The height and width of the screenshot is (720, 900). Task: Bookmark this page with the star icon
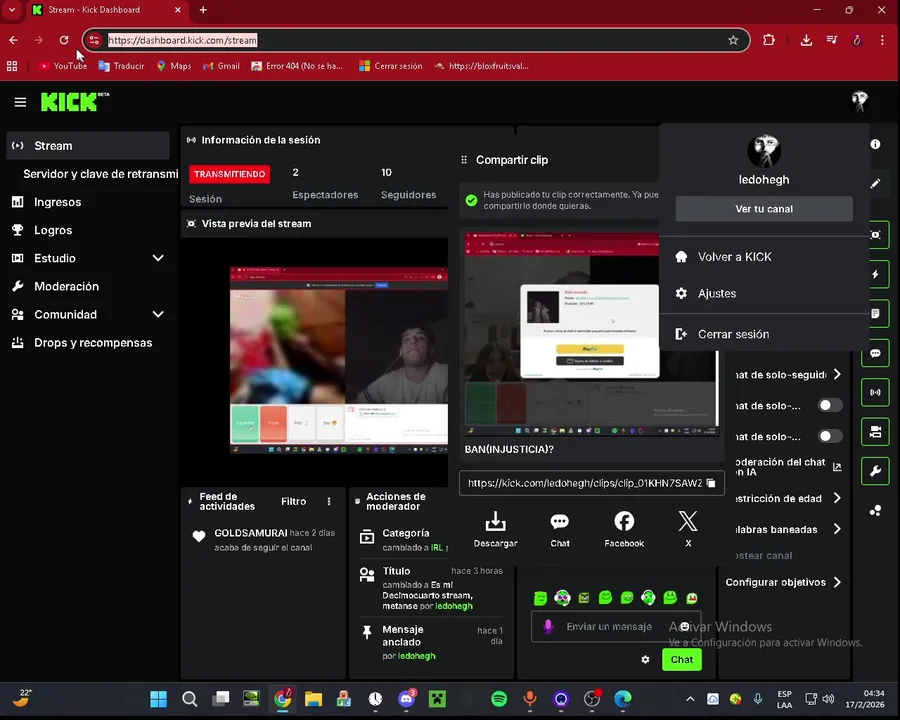tap(733, 40)
